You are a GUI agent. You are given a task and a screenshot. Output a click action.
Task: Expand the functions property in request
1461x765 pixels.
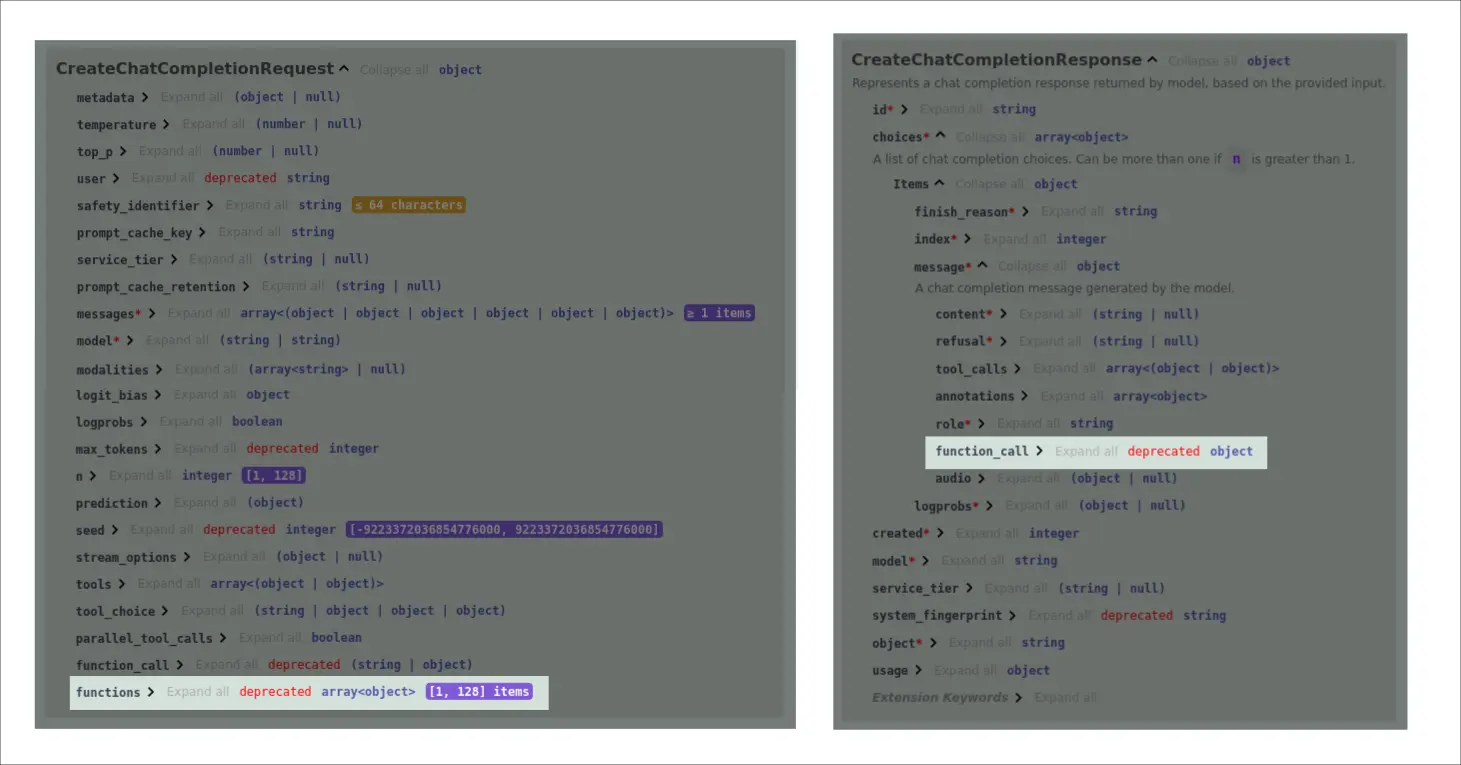(x=151, y=692)
